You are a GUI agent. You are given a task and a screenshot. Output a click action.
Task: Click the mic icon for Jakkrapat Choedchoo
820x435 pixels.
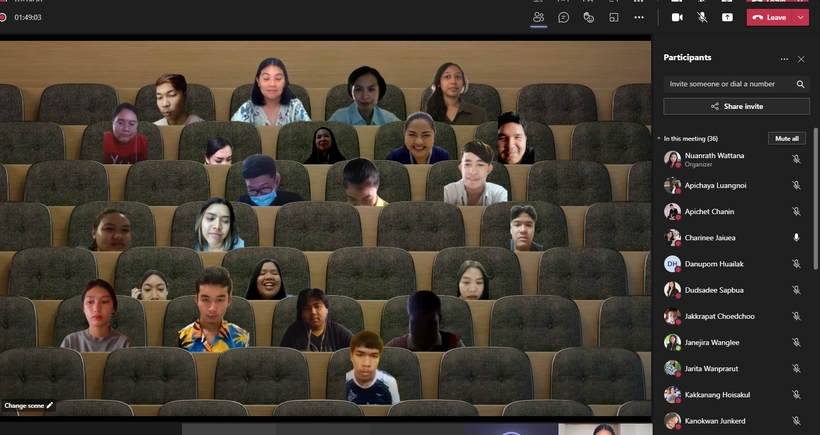[796, 316]
